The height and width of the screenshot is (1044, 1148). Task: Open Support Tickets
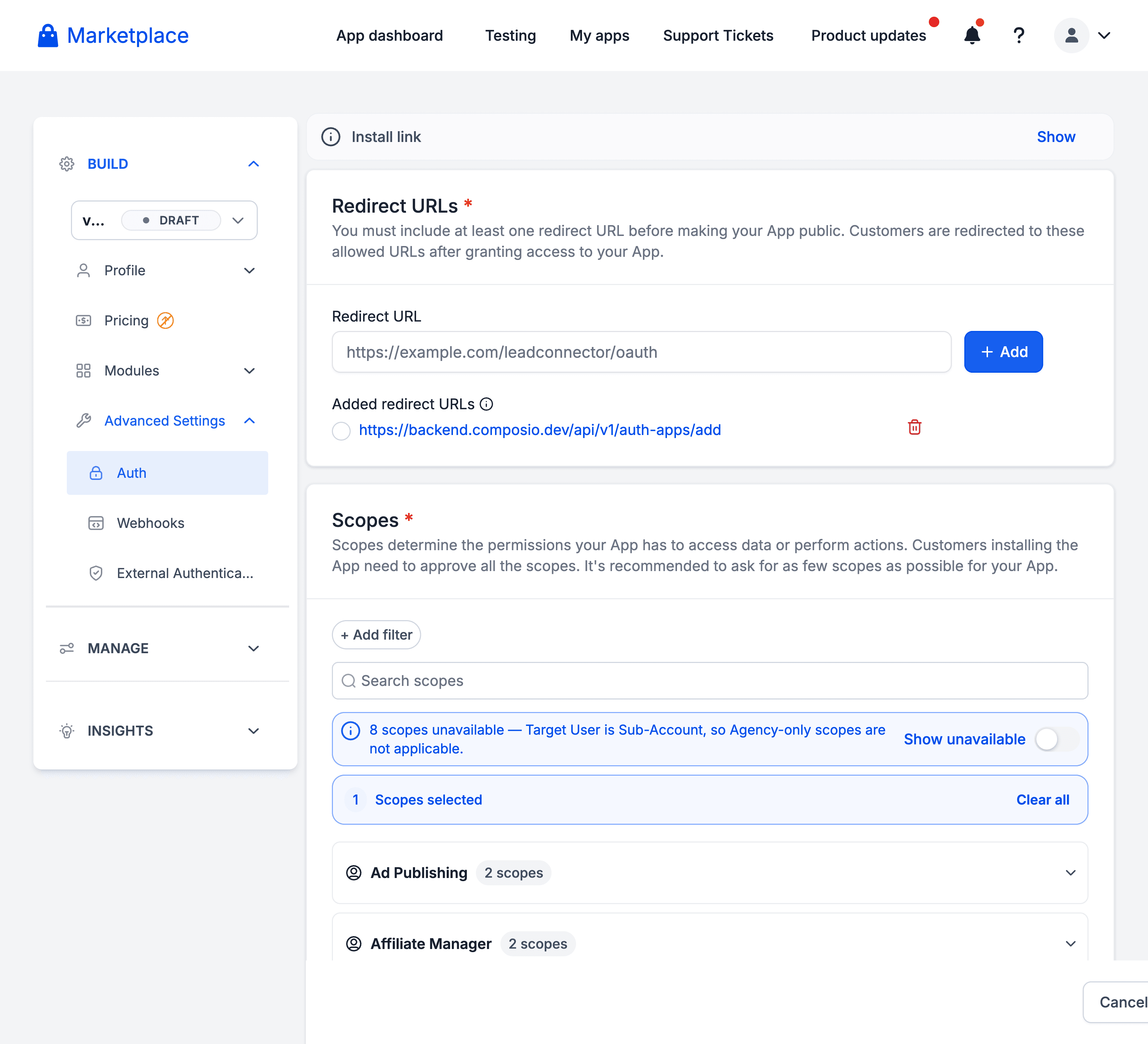(x=718, y=35)
